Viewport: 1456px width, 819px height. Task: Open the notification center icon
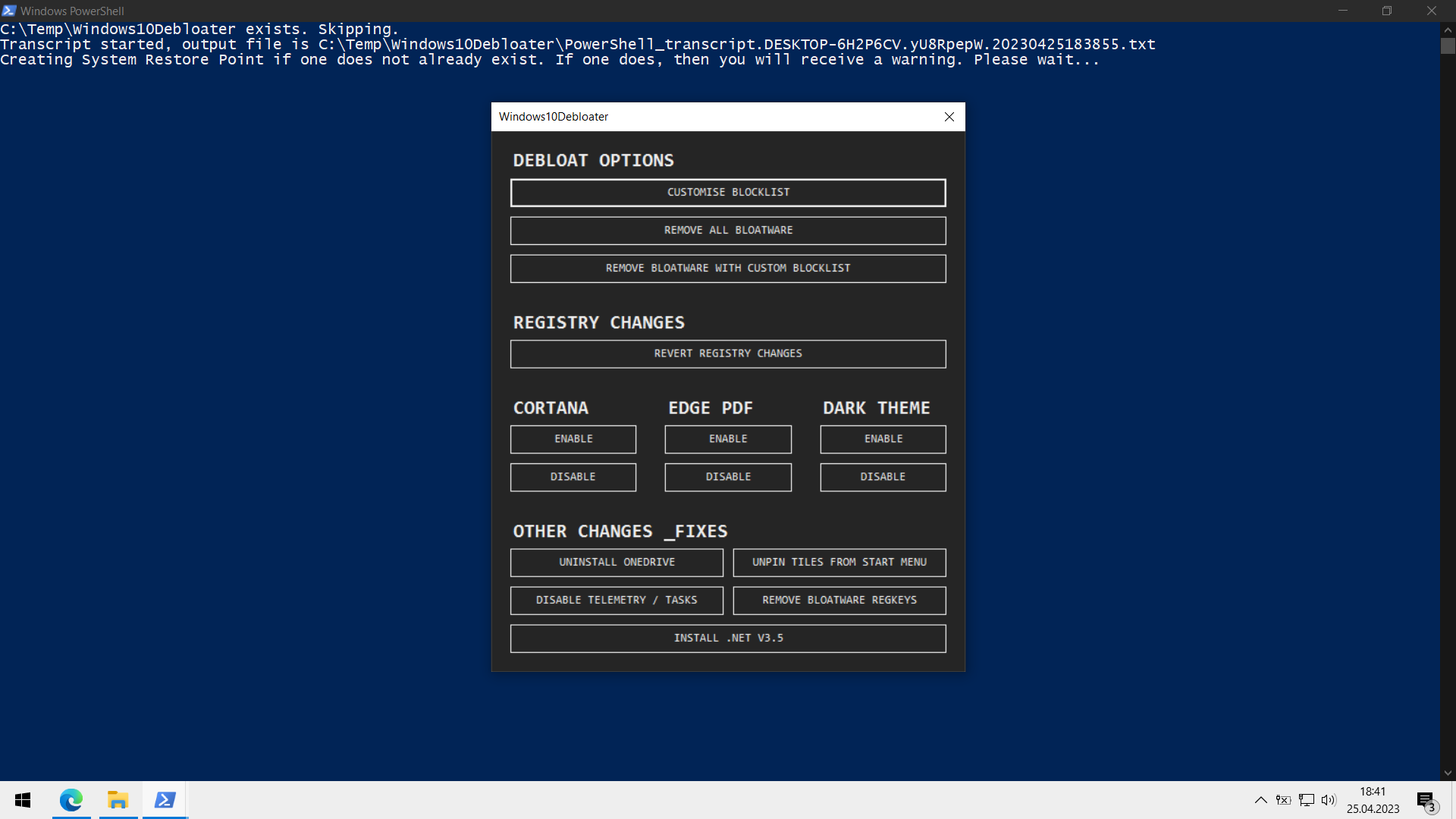coord(1426,801)
